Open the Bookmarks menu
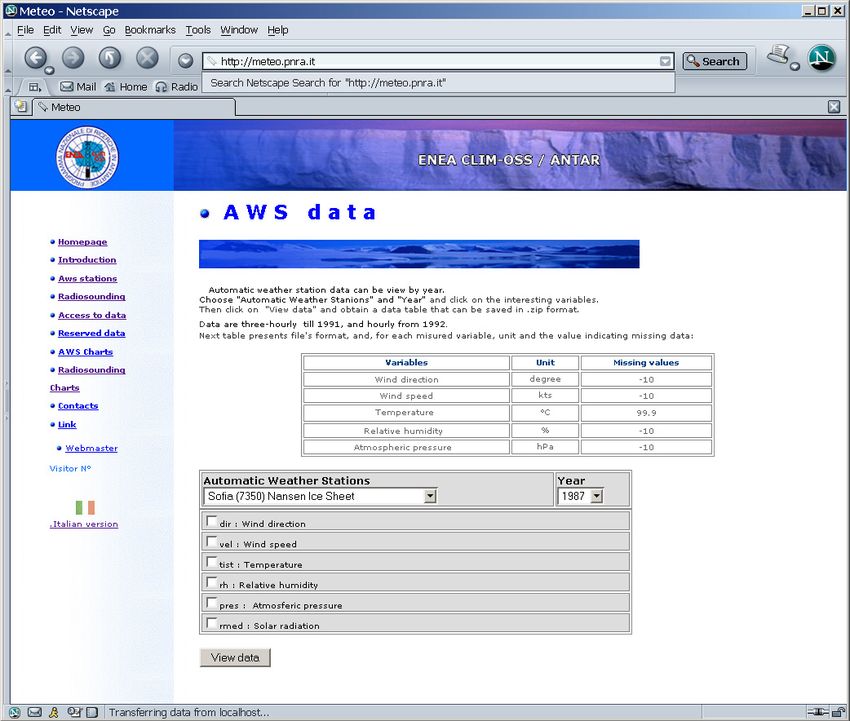This screenshot has width=850, height=721. pyautogui.click(x=149, y=30)
